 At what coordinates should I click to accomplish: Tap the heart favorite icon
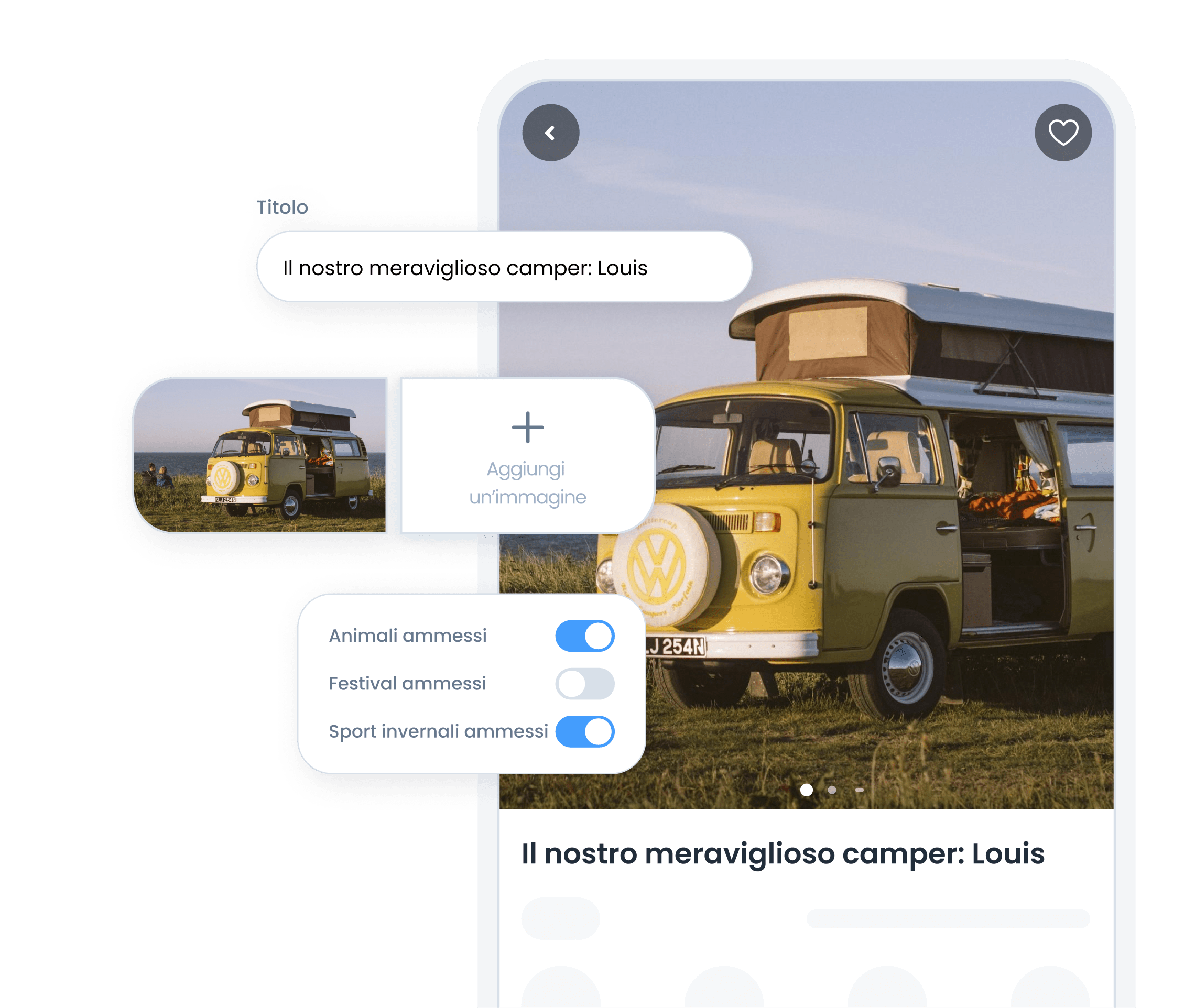1063,133
